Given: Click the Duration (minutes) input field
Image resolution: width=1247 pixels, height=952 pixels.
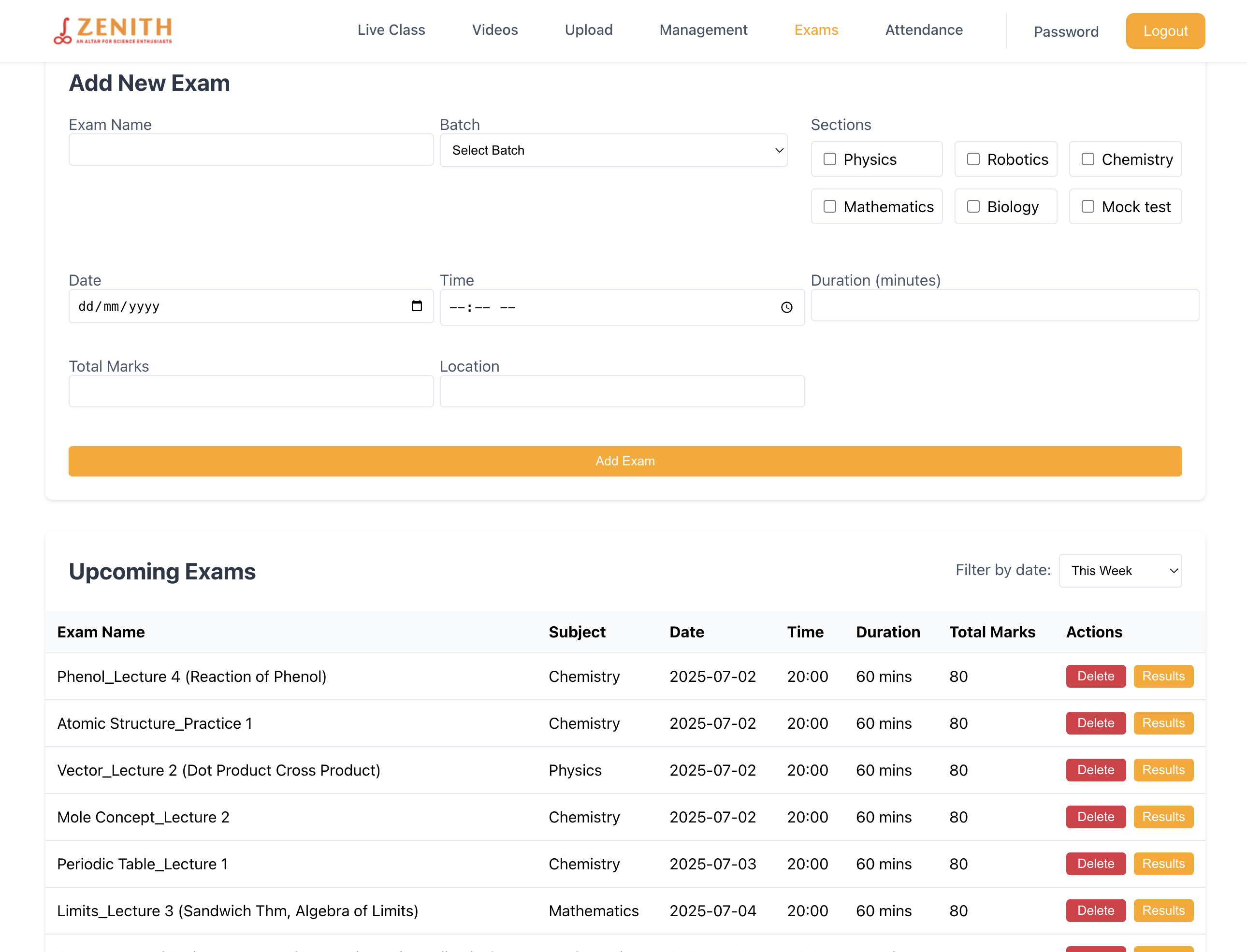Looking at the screenshot, I should tap(1004, 305).
